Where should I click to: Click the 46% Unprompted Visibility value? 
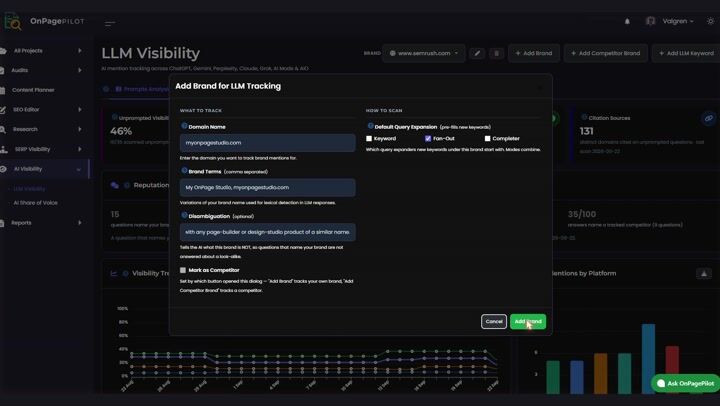pyautogui.click(x=121, y=131)
